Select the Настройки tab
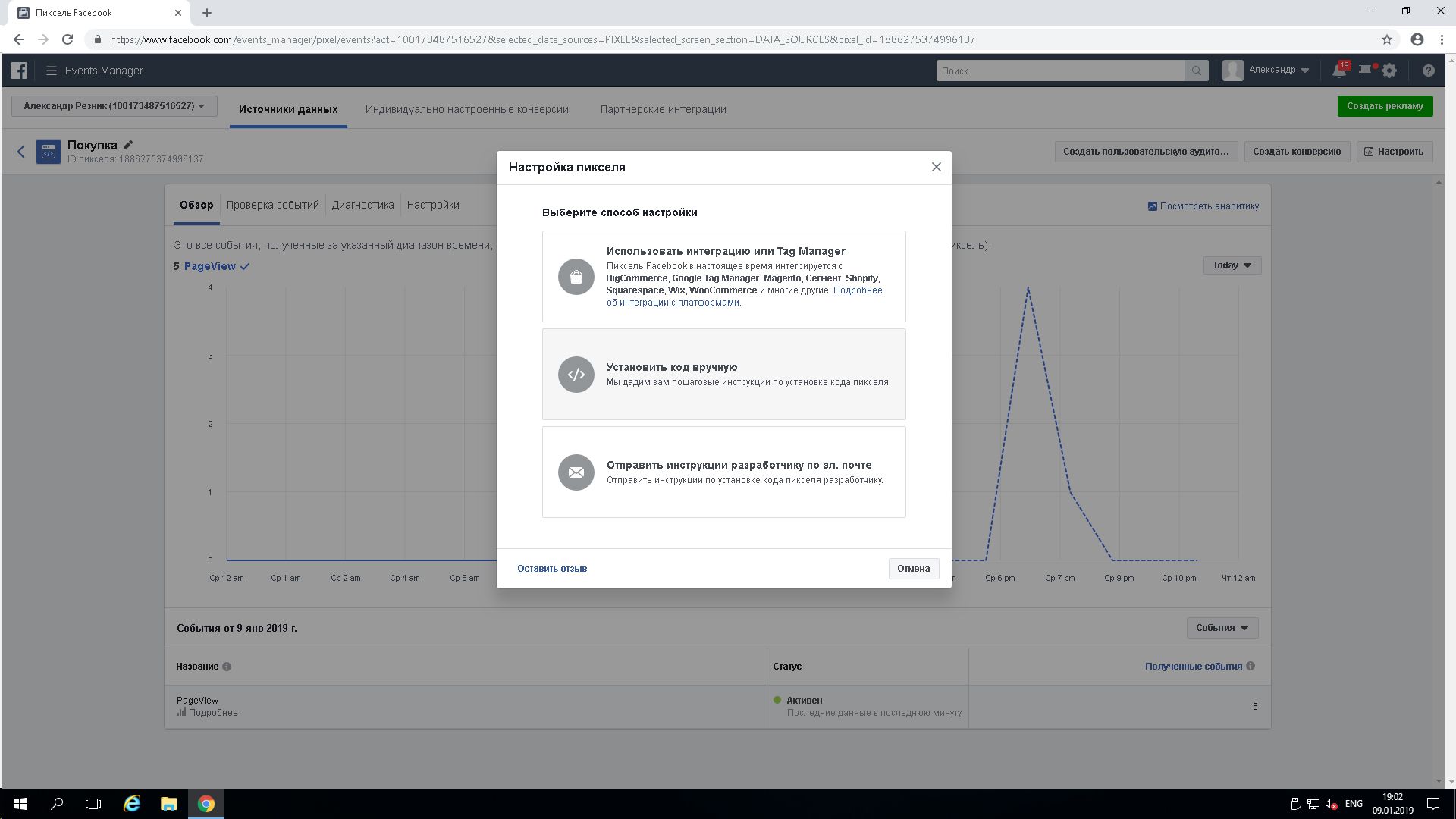 point(433,205)
